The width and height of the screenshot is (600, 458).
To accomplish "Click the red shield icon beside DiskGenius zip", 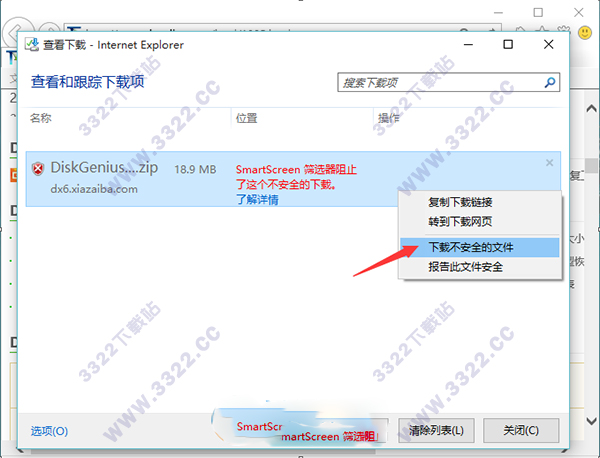I will (x=38, y=168).
